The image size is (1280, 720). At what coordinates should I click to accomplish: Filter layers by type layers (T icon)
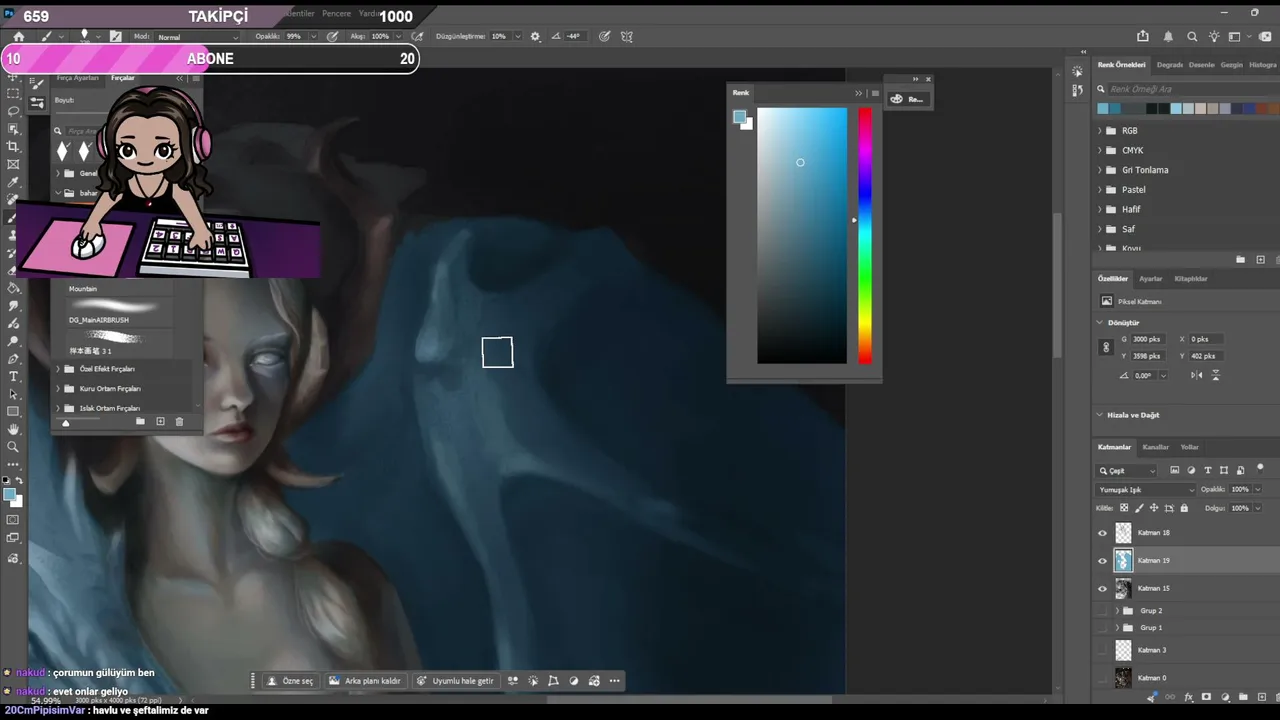(x=1208, y=470)
